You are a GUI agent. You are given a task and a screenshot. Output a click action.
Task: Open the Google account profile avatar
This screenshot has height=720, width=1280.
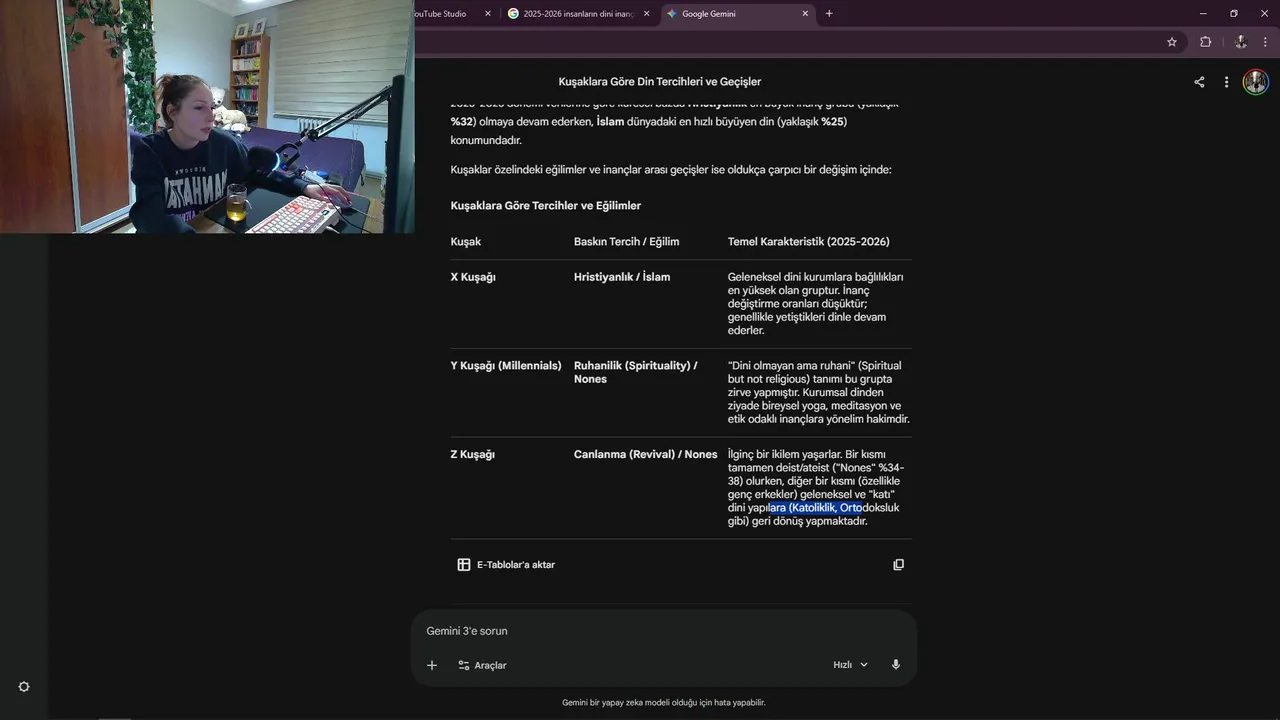pos(1255,82)
